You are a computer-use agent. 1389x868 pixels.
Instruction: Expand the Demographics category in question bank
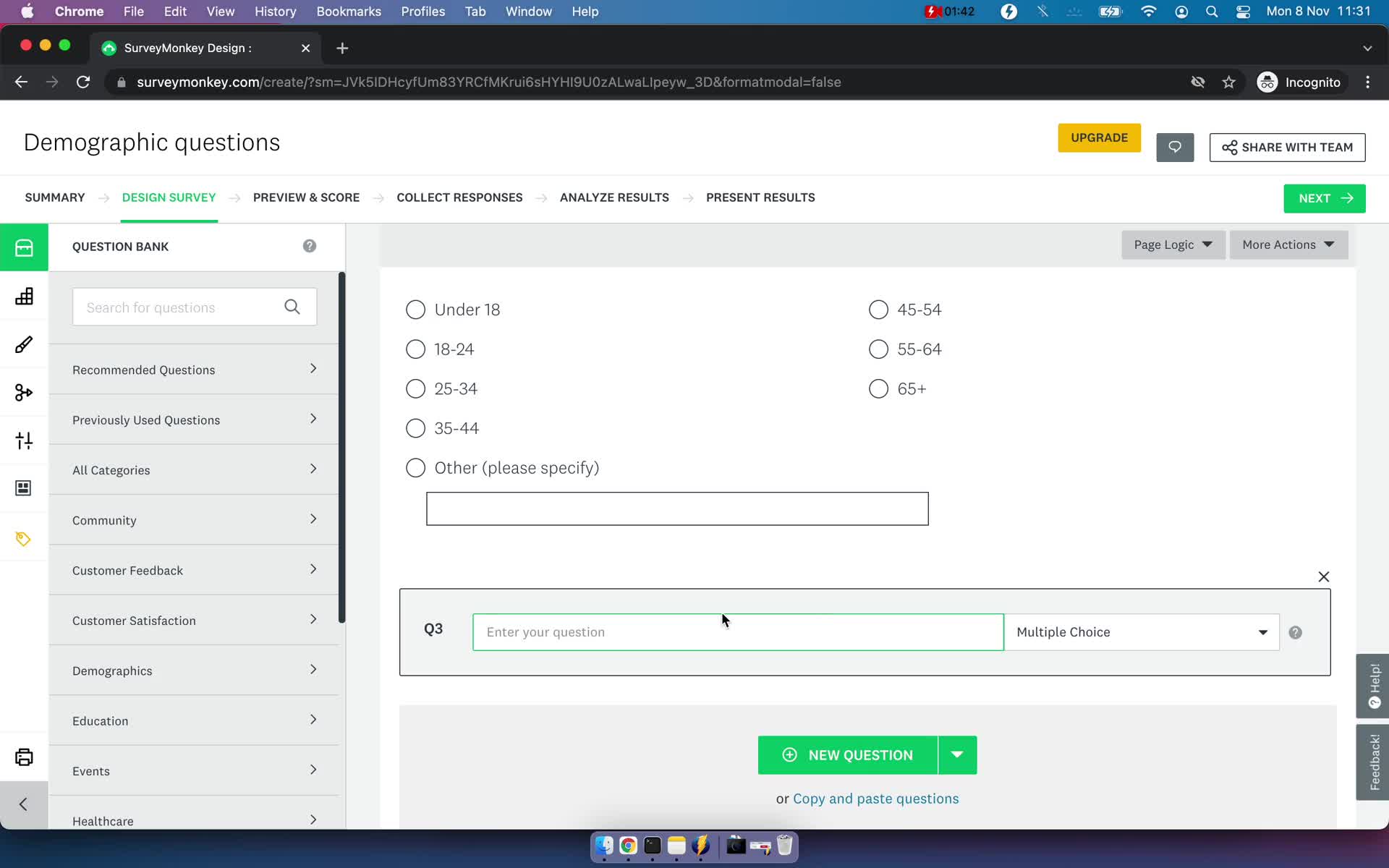pyautogui.click(x=195, y=670)
